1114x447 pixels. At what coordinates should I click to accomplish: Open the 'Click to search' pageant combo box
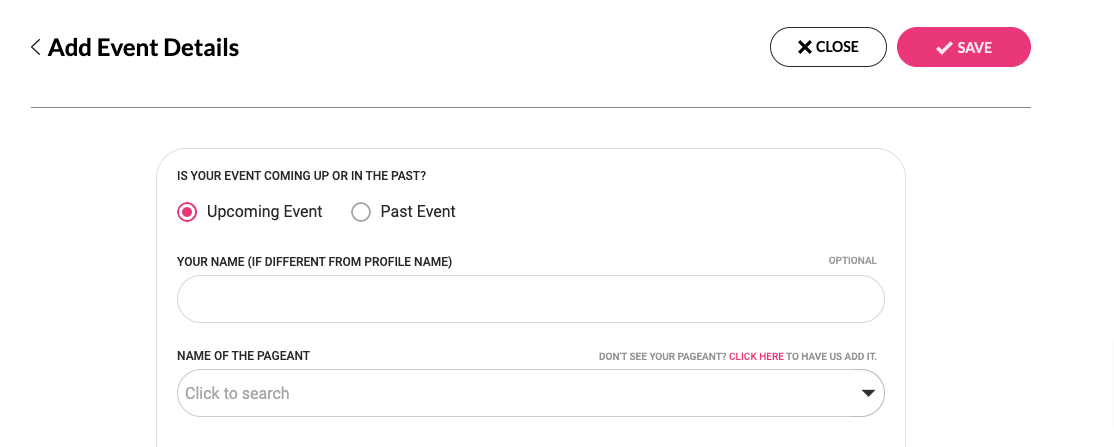point(500,393)
